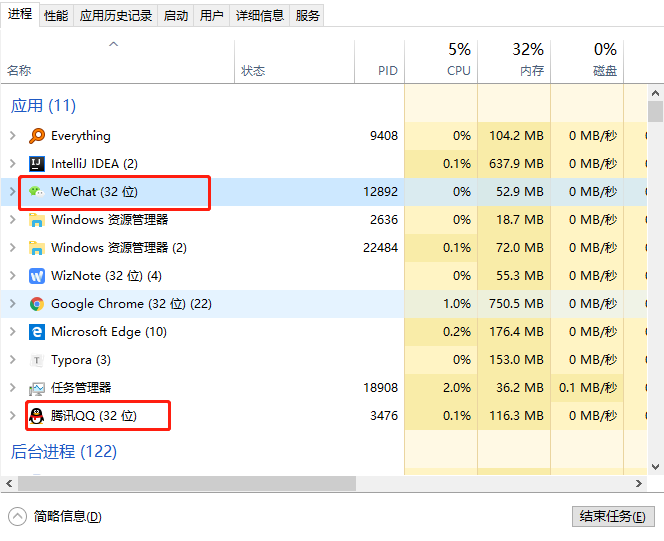The height and width of the screenshot is (541, 664).
Task: Click the 应用 (11) group heading
Action: (43, 105)
